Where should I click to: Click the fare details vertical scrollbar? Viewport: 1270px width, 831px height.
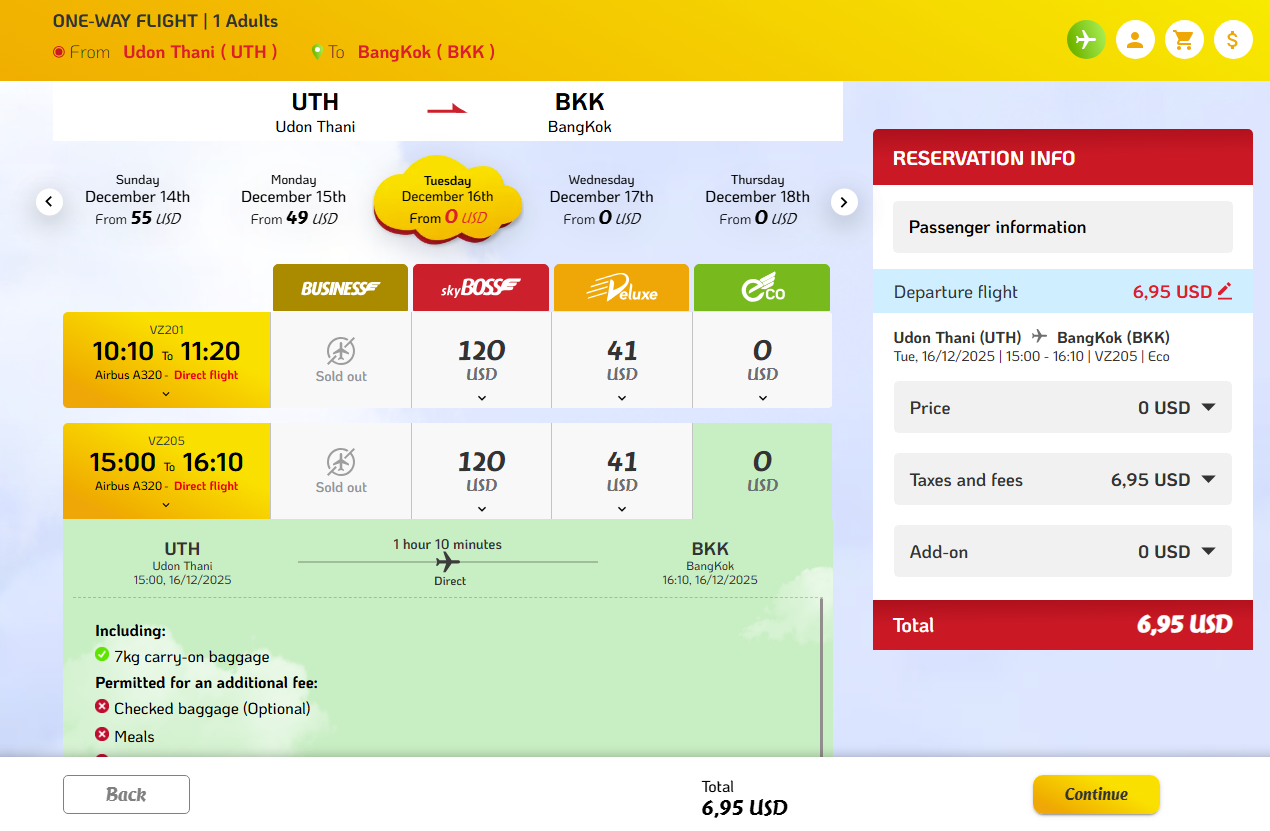click(x=821, y=677)
